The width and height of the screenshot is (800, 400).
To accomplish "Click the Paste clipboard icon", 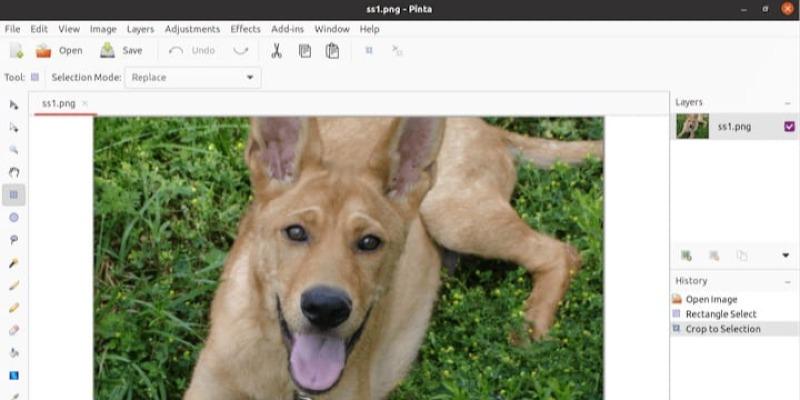I will [332, 51].
